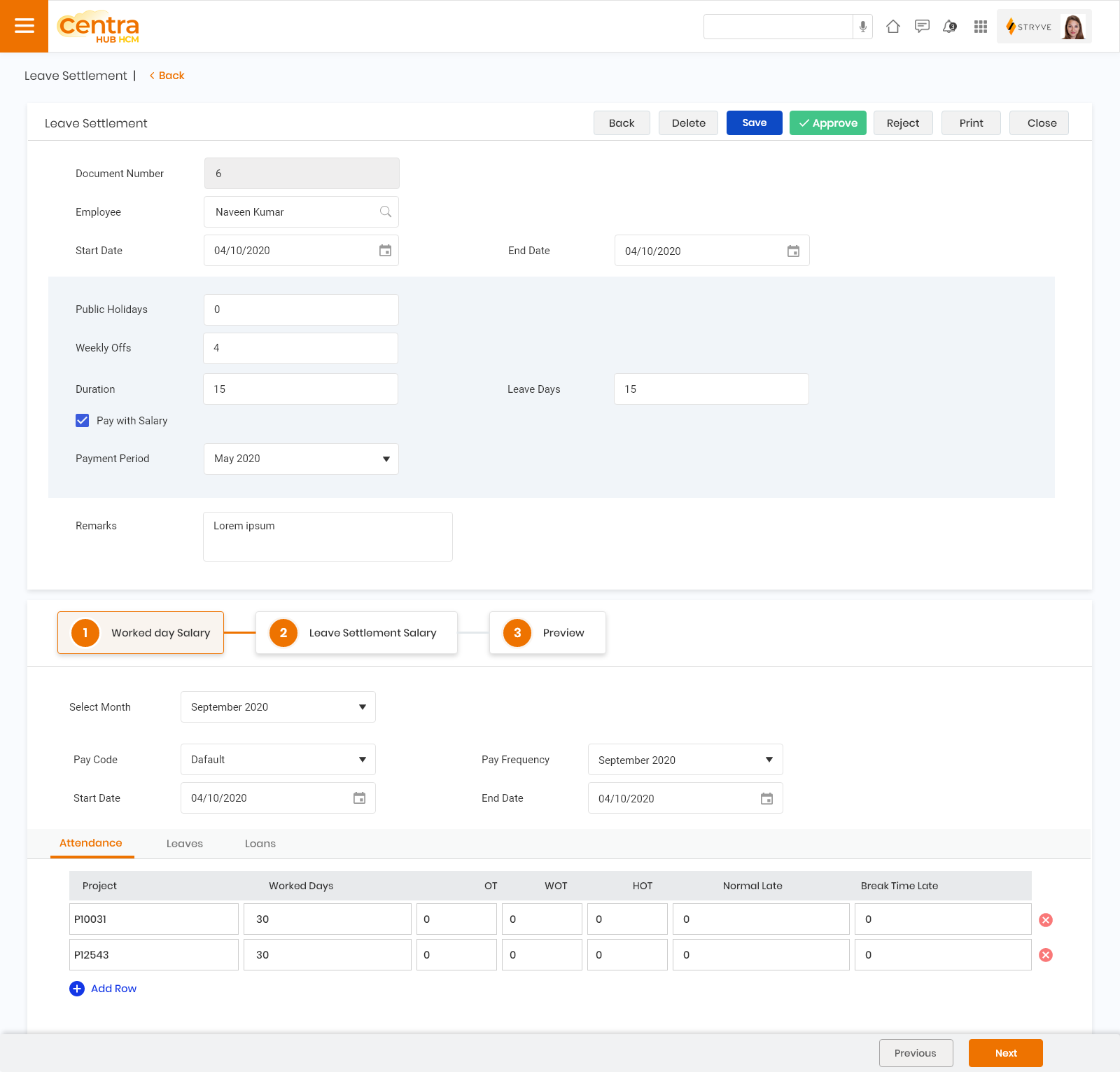Open the Loans tab
Viewport: 1120px width, 1072px height.
(260, 843)
